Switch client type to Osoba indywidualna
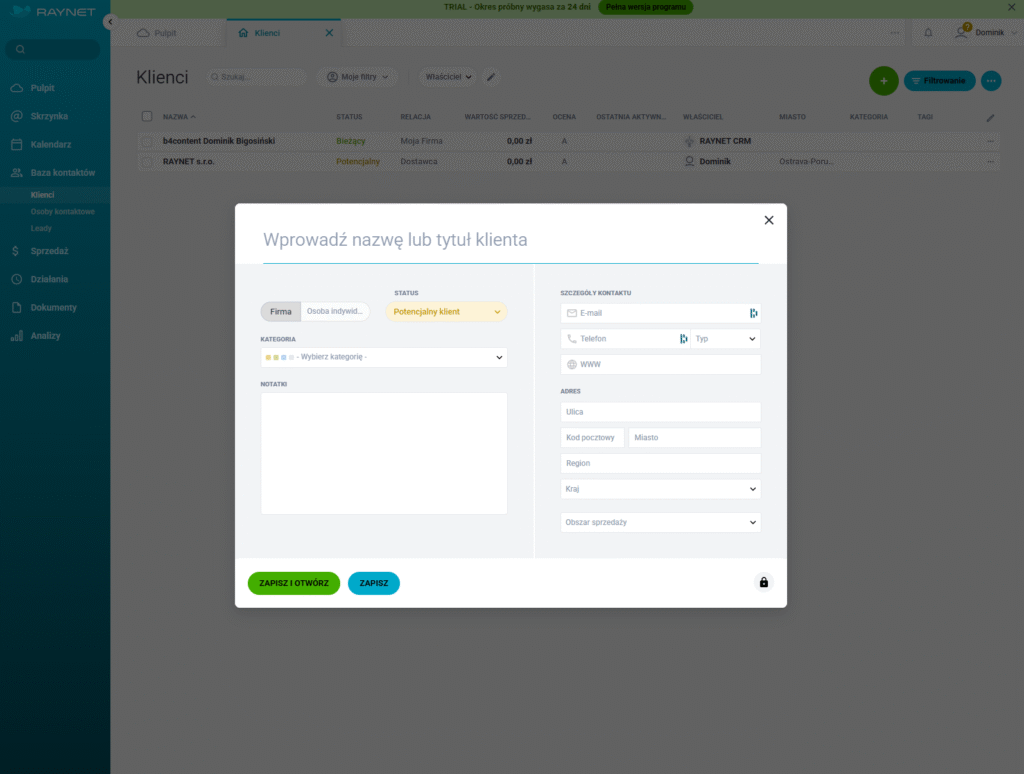The width and height of the screenshot is (1024, 774). [x=334, y=311]
